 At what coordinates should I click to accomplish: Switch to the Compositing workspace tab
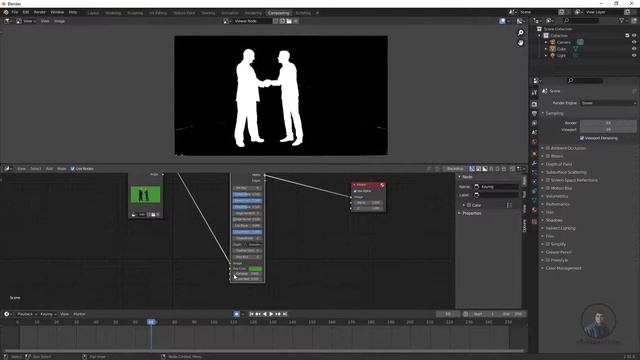click(x=278, y=13)
